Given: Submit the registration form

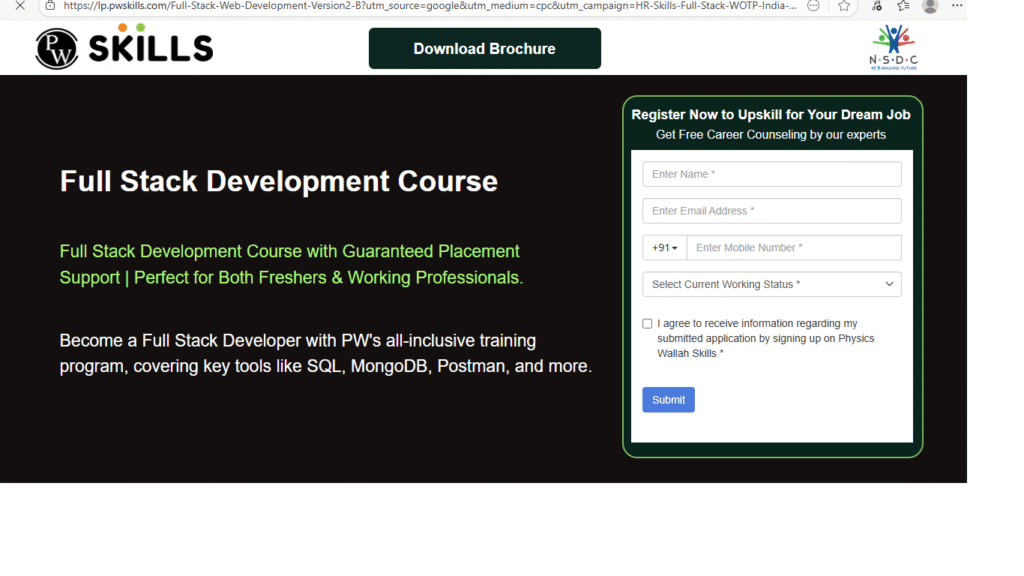Looking at the screenshot, I should (668, 400).
